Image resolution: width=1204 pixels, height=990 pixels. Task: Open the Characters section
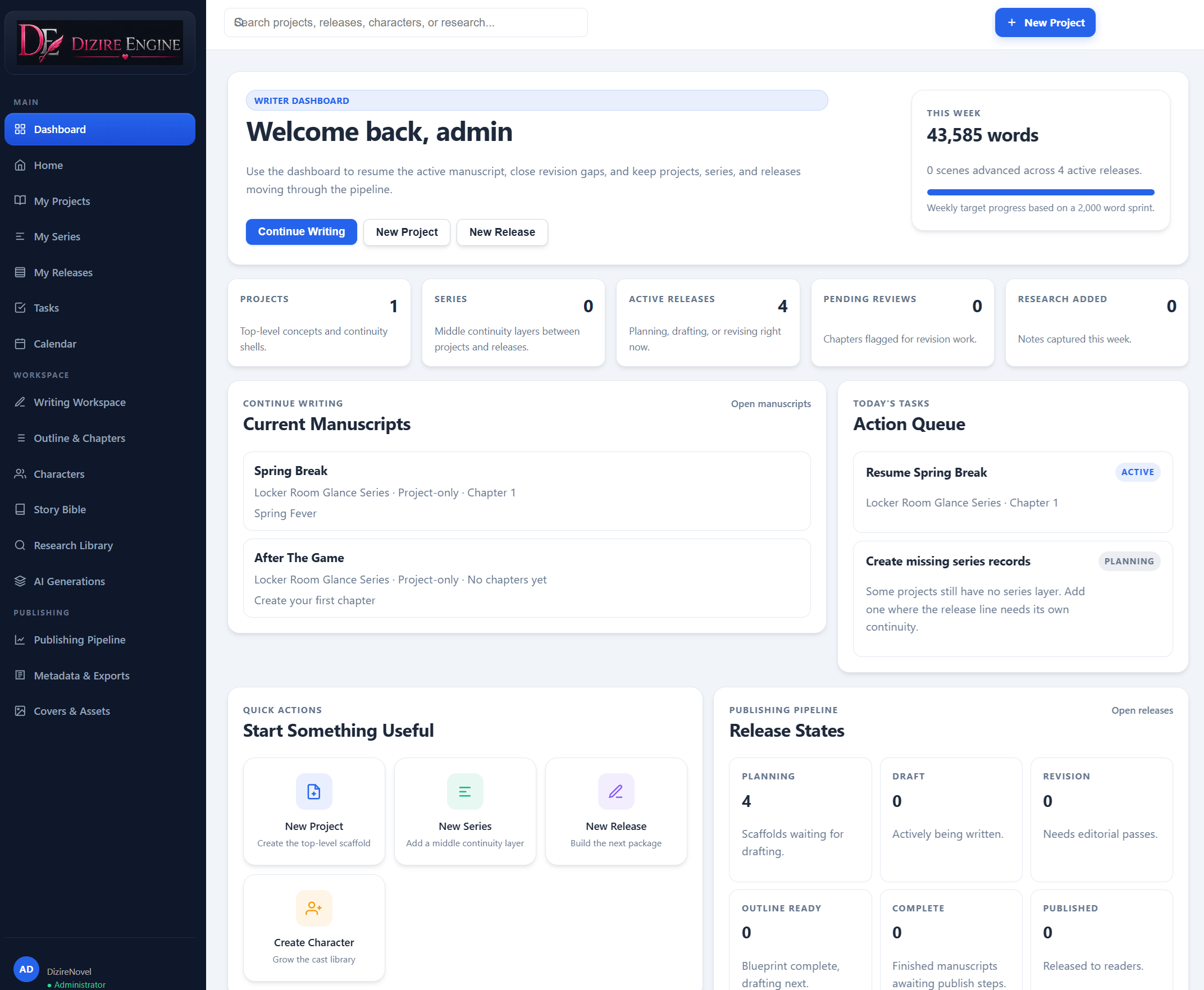click(x=100, y=473)
